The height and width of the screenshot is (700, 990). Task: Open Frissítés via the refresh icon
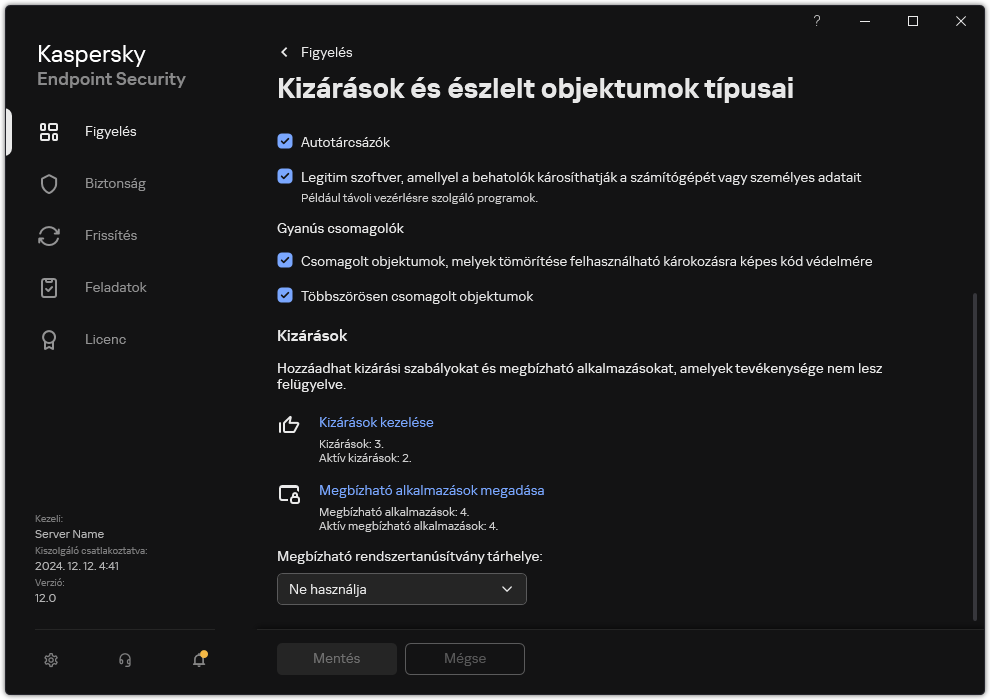coord(49,235)
